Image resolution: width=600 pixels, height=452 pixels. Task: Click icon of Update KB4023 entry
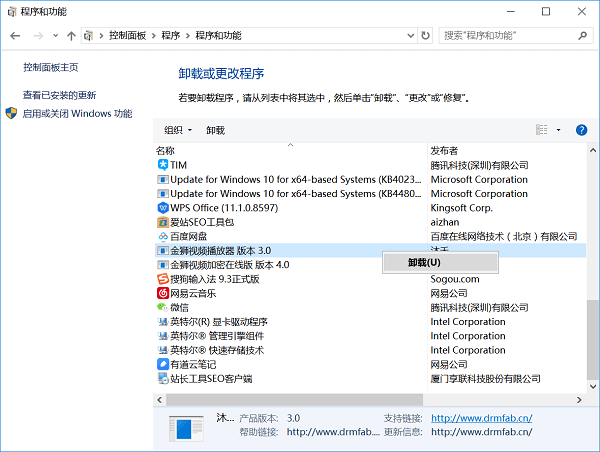tap(163, 179)
